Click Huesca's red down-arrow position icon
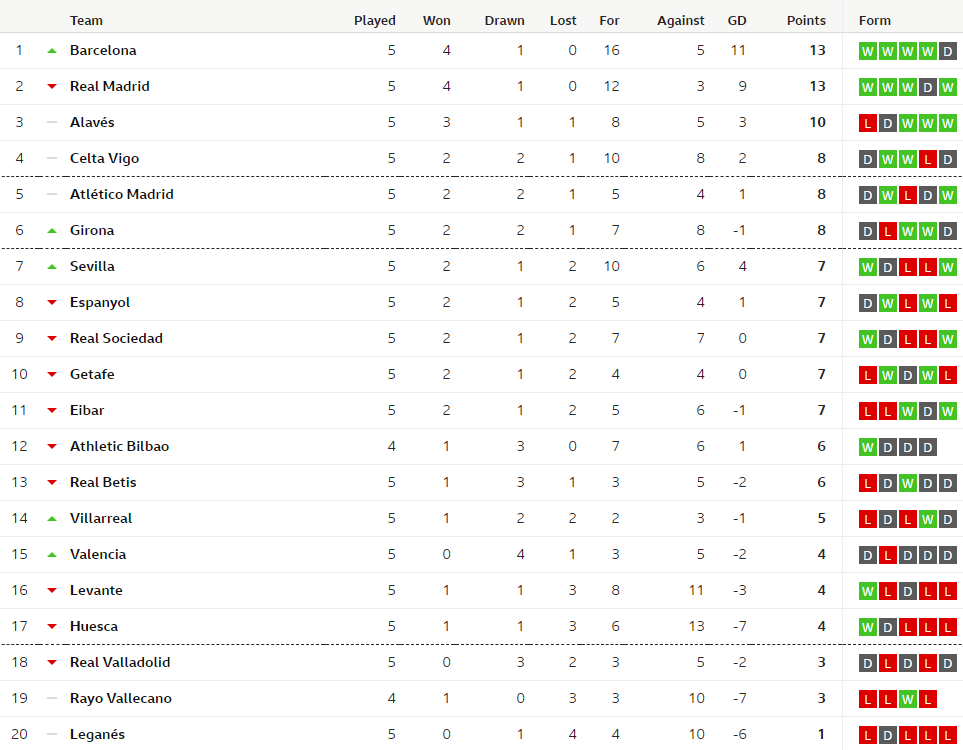Image resolution: width=963 pixels, height=750 pixels. click(x=52, y=627)
